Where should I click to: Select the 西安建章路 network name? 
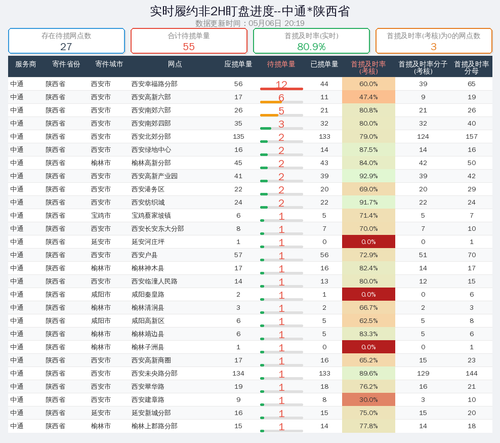[x=148, y=400]
